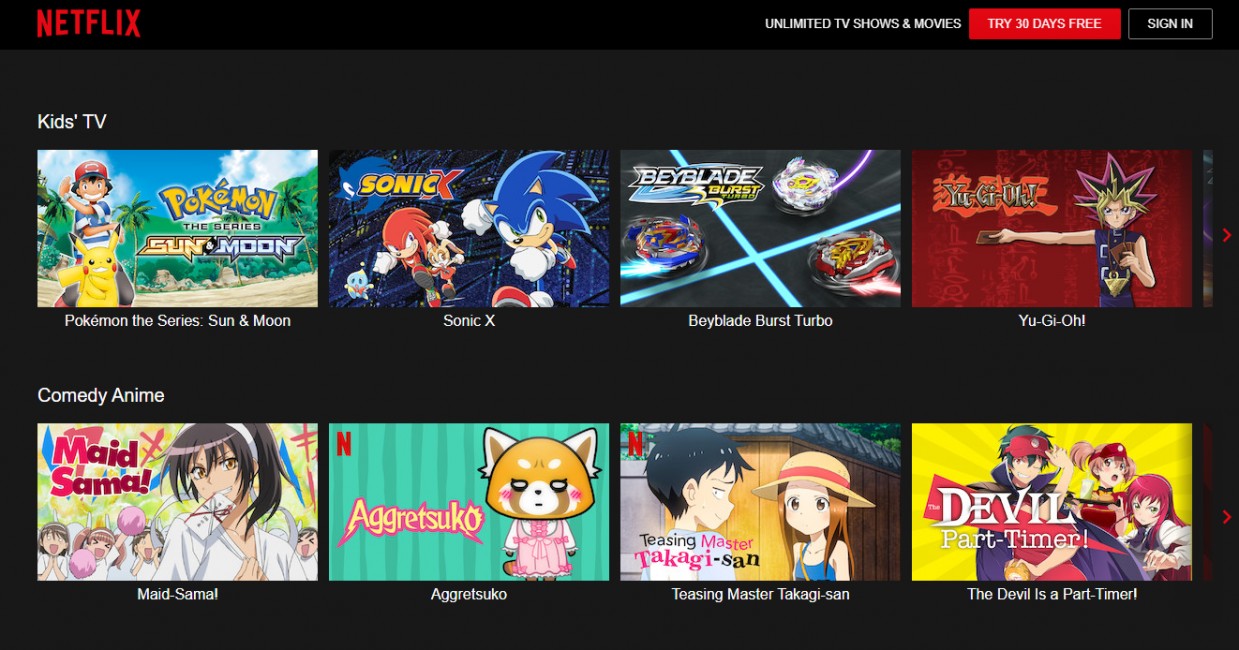Open the Sonic X thumbnail

tap(469, 228)
